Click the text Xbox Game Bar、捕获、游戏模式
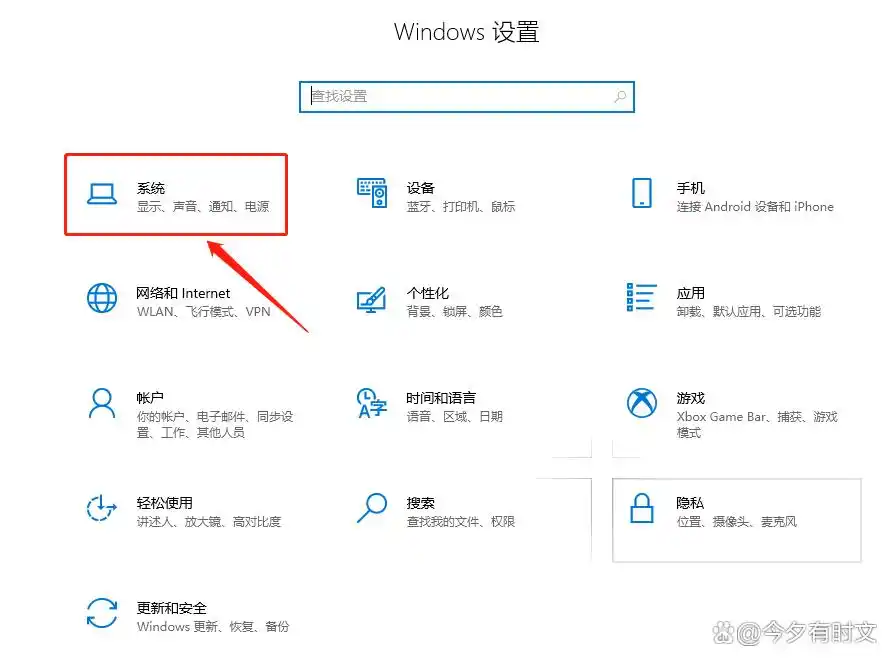895x664 pixels. coord(757,424)
